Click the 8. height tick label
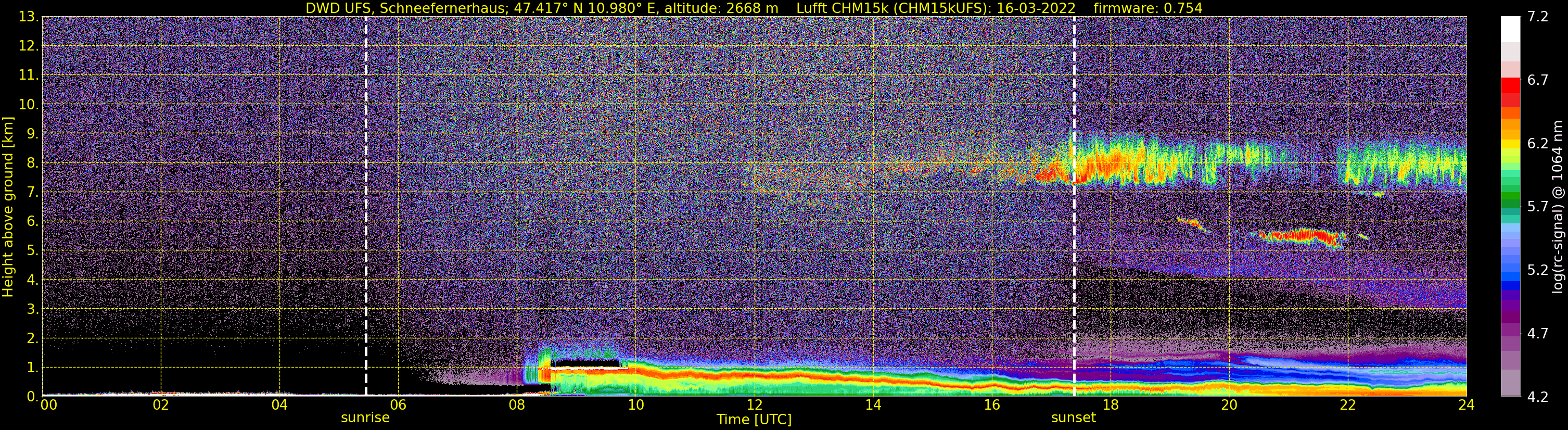1568x430 pixels. click(32, 162)
